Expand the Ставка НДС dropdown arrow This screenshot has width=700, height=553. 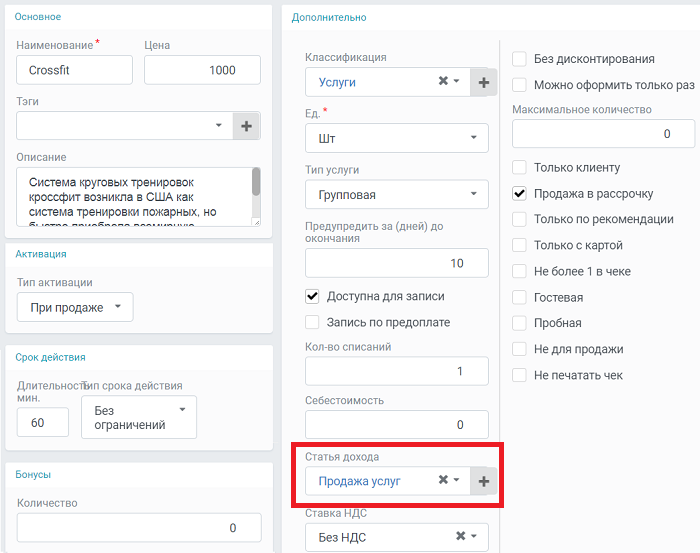tap(474, 536)
